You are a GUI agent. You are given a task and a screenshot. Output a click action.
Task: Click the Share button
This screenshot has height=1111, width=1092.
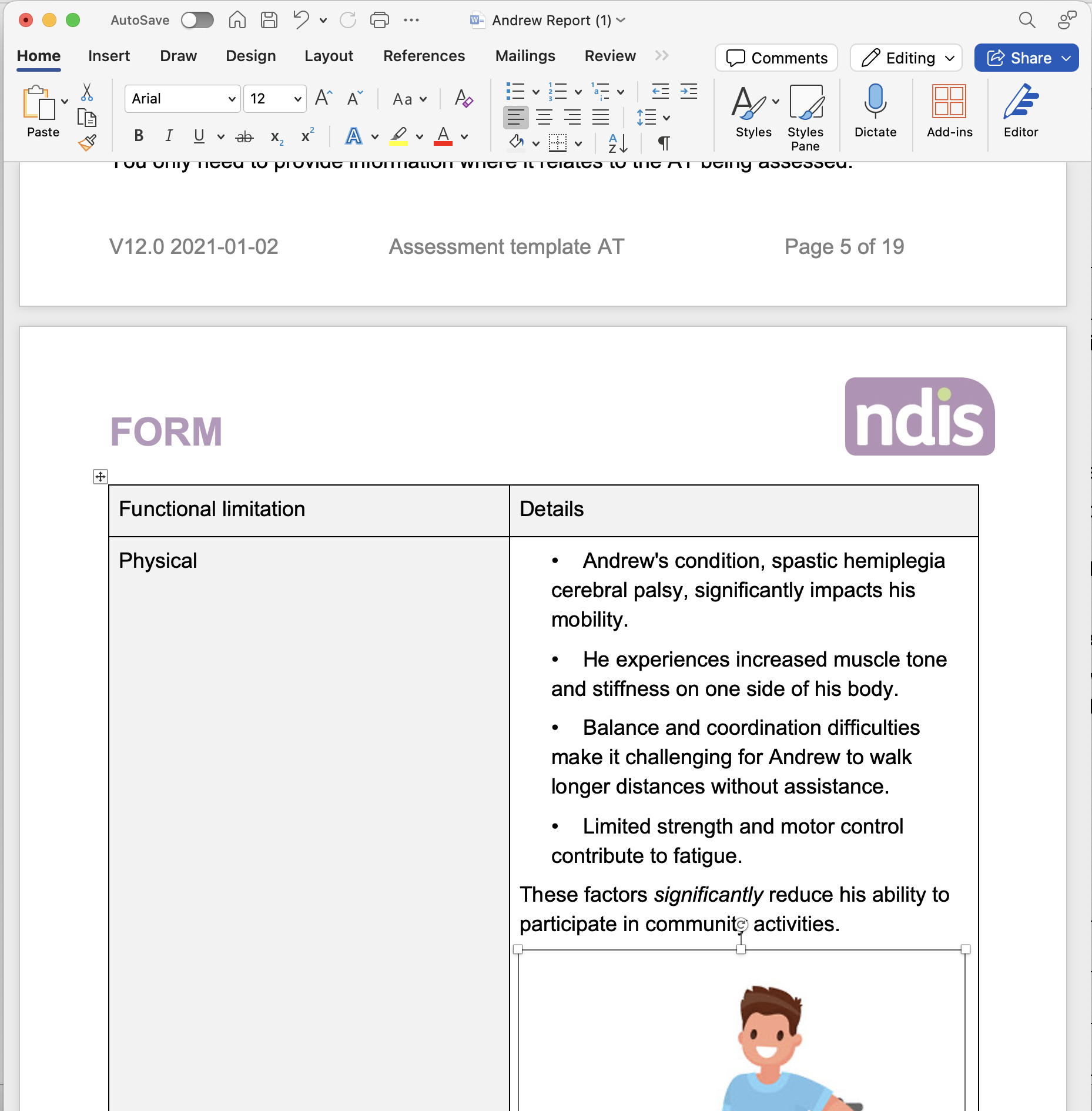click(x=1026, y=58)
